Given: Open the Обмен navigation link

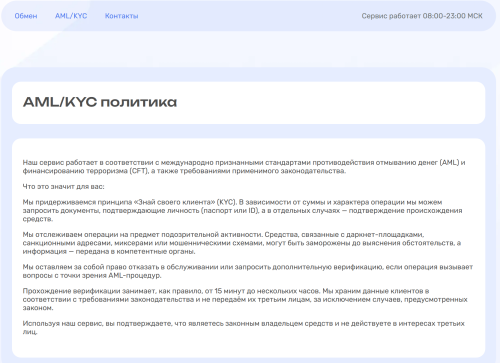Looking at the screenshot, I should click(26, 16).
